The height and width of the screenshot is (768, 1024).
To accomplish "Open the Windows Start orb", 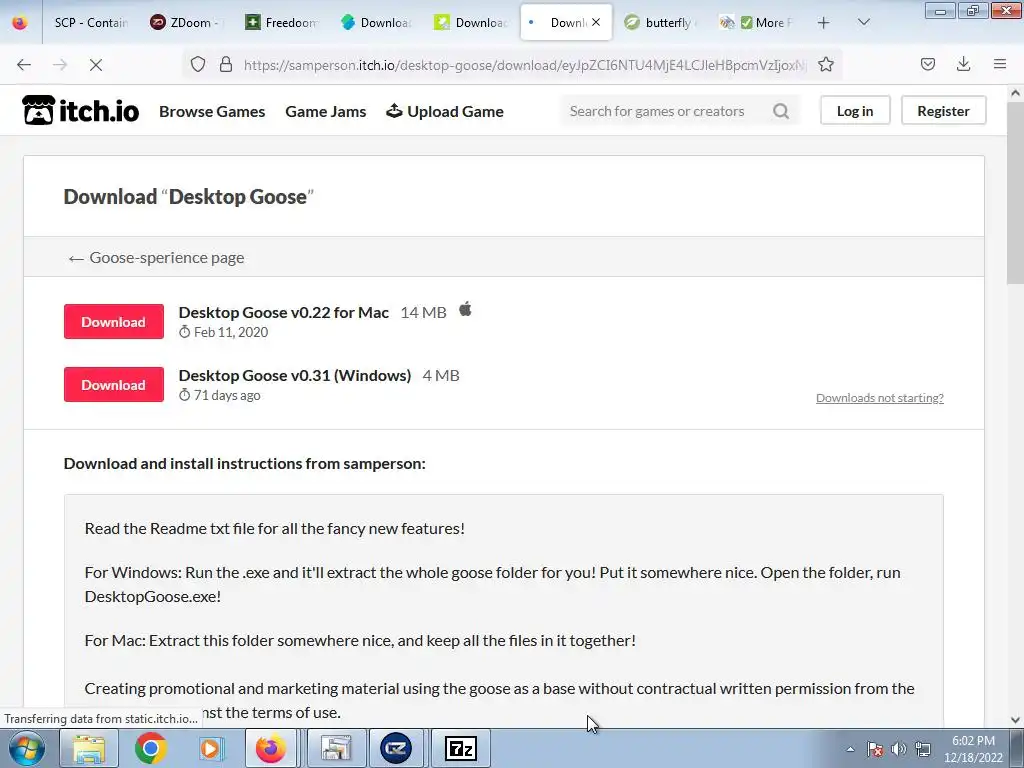I will click(27, 748).
